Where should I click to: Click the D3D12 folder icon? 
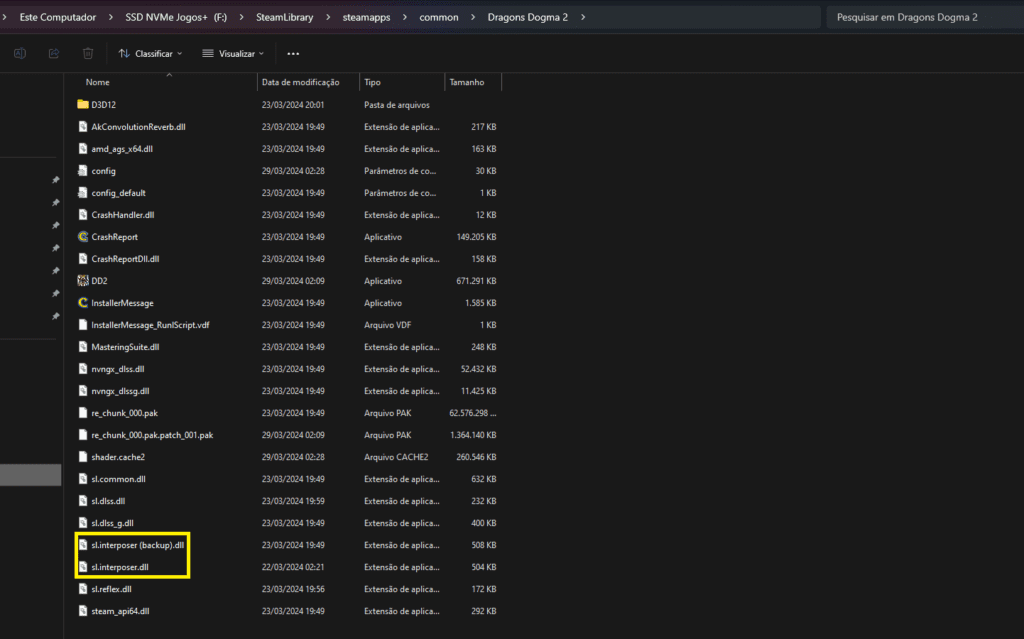(x=83, y=105)
